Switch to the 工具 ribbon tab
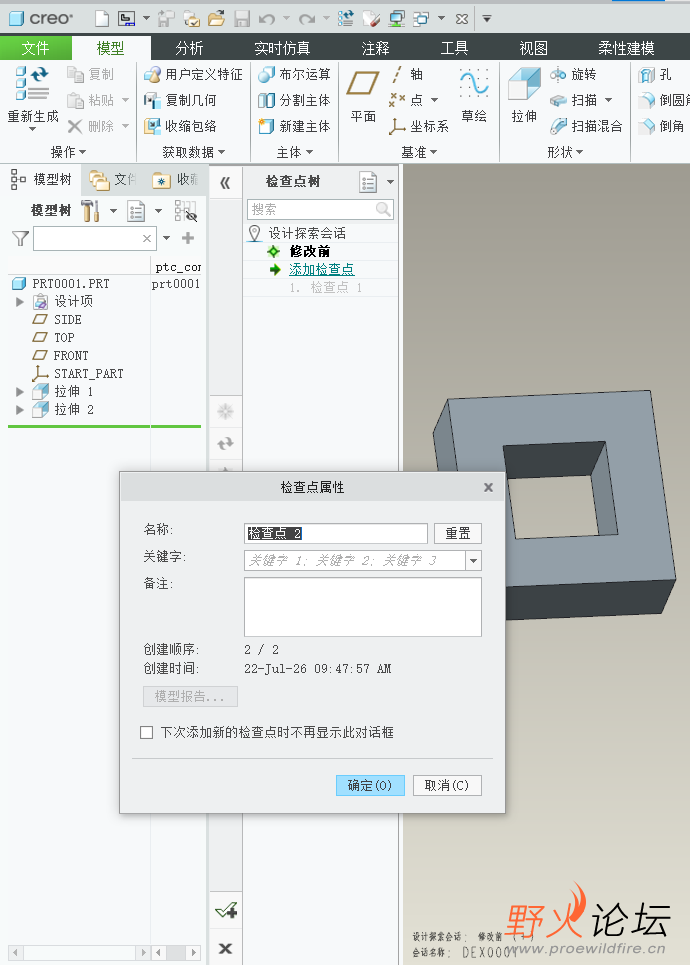The height and width of the screenshot is (965, 690). click(x=454, y=48)
